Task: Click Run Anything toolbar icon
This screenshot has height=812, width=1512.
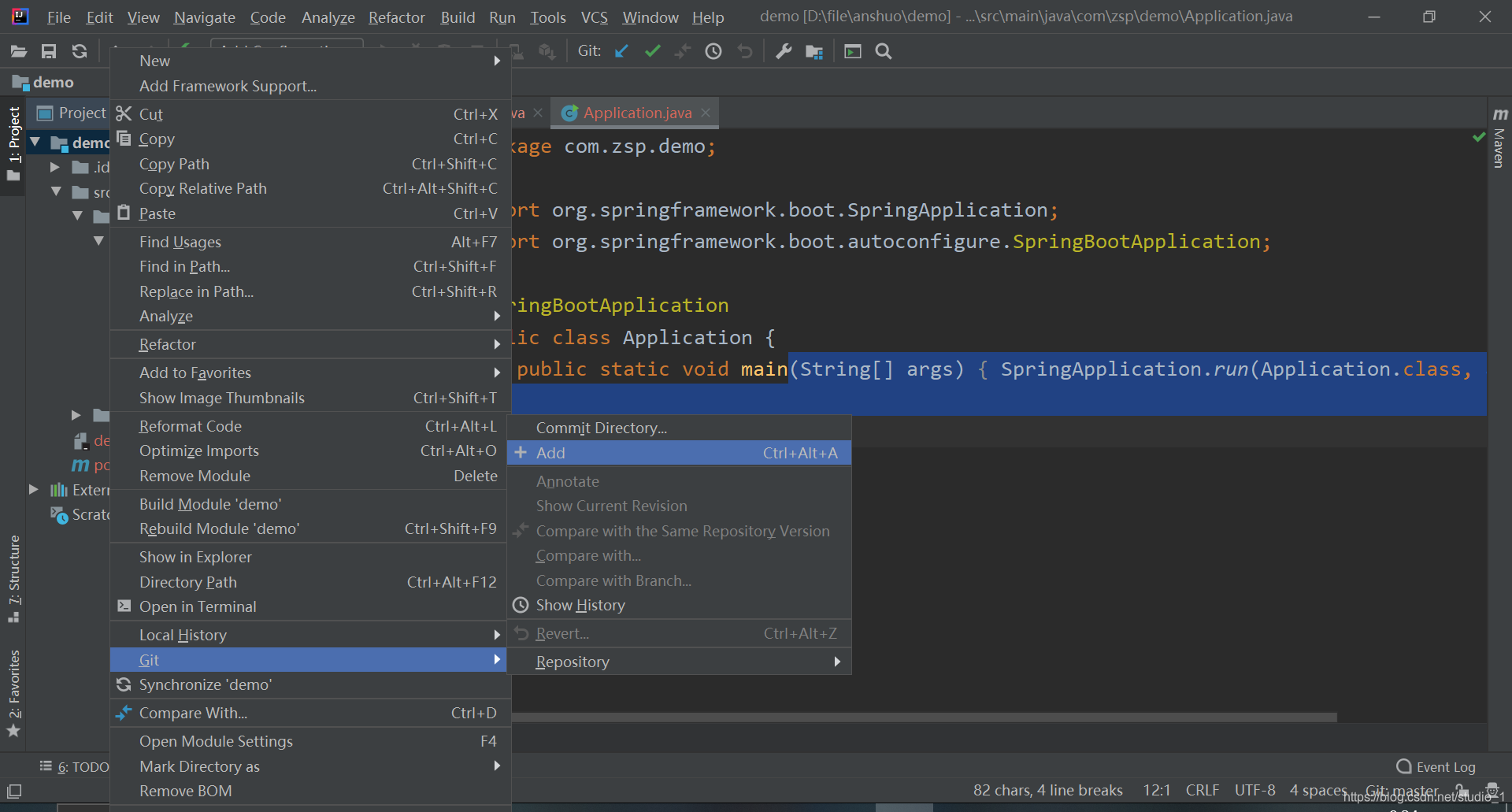Action: click(853, 51)
